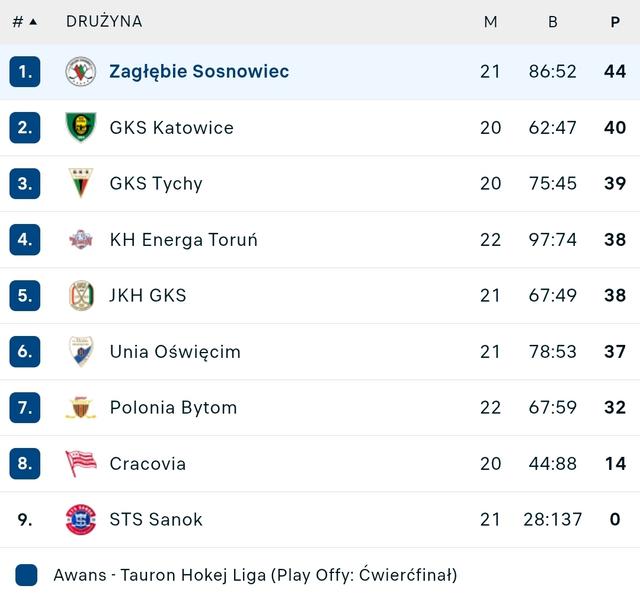
Task: Click the Zagłębie Sosnowiec team logo
Action: click(x=81, y=72)
